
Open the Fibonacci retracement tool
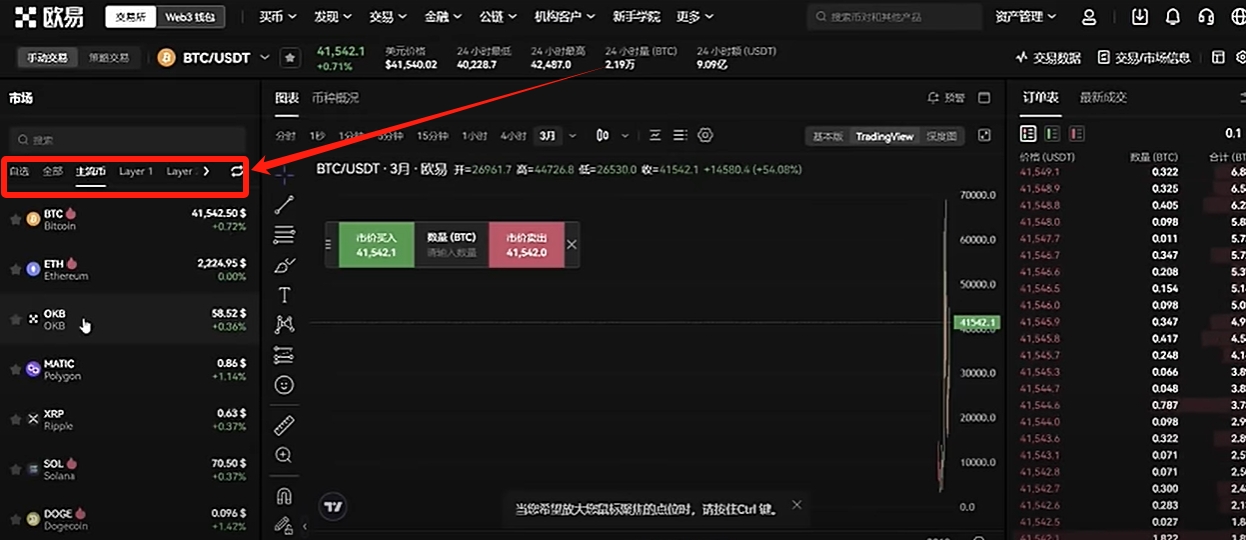pyautogui.click(x=284, y=235)
